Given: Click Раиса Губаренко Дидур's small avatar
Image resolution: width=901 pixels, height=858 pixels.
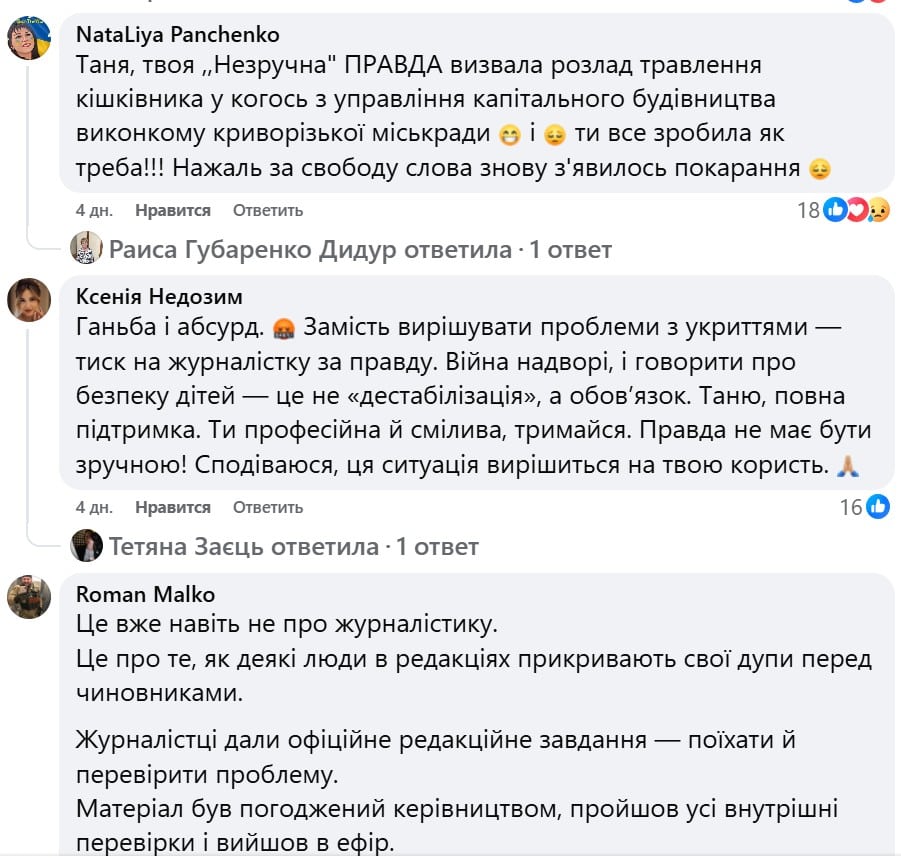Looking at the screenshot, I should (x=86, y=248).
